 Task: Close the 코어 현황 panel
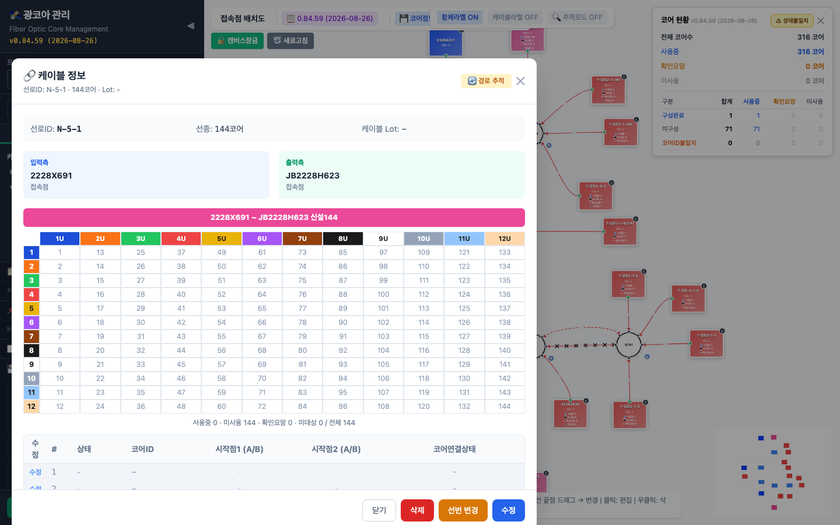click(821, 21)
